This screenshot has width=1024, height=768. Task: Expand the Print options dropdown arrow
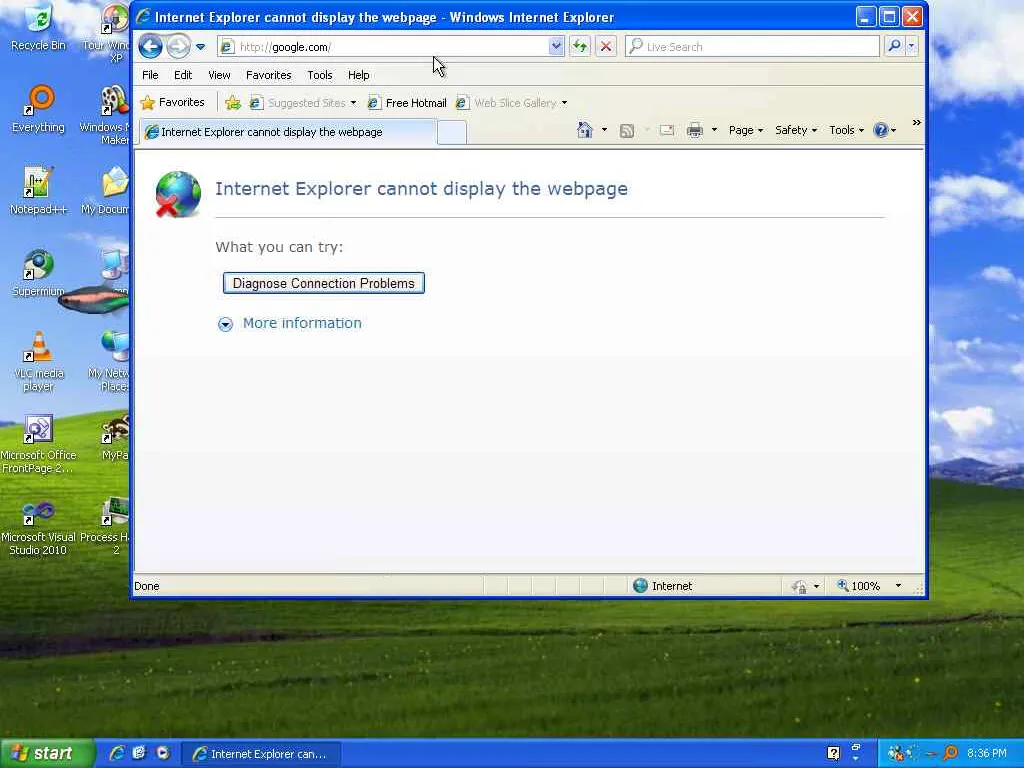[x=714, y=130]
